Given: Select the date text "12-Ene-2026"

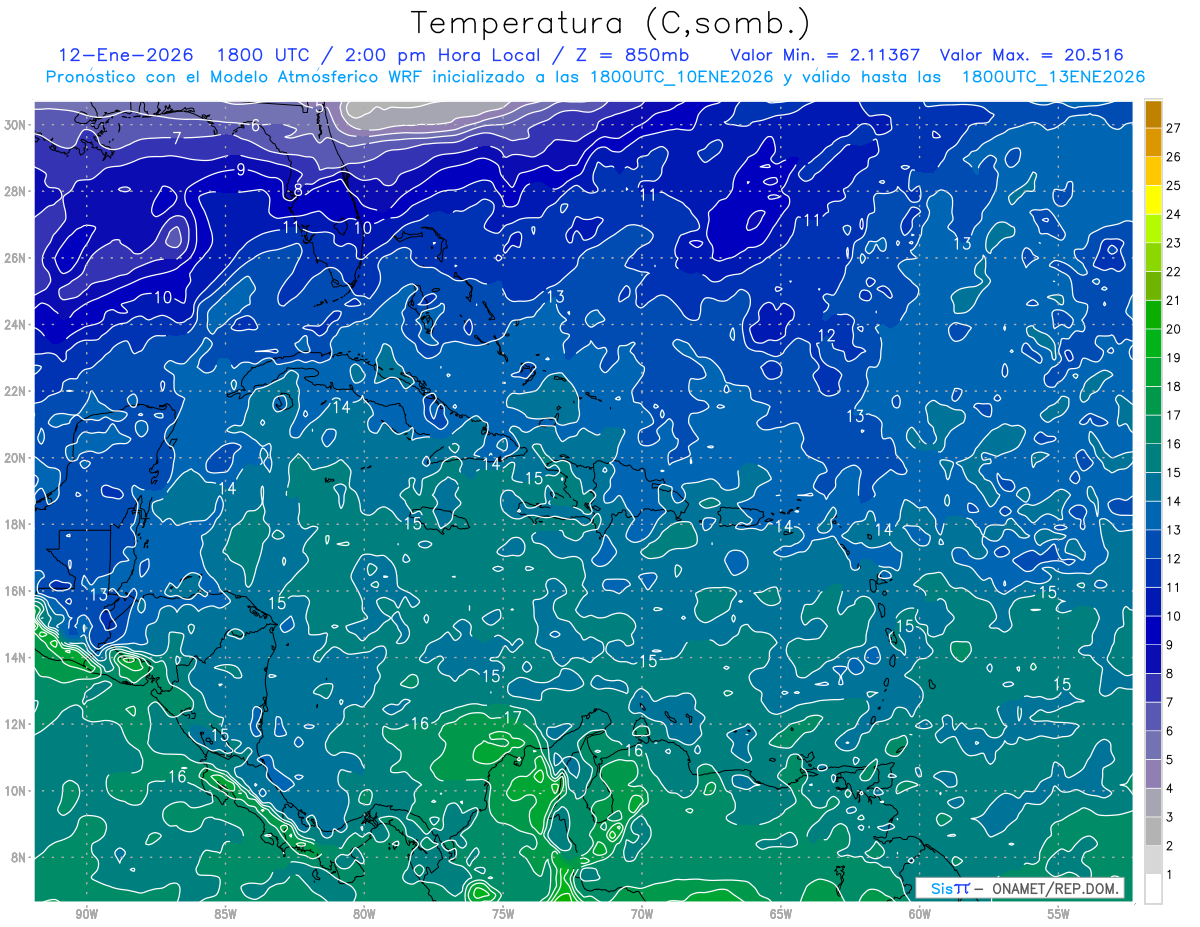Looking at the screenshot, I should coord(128,55).
